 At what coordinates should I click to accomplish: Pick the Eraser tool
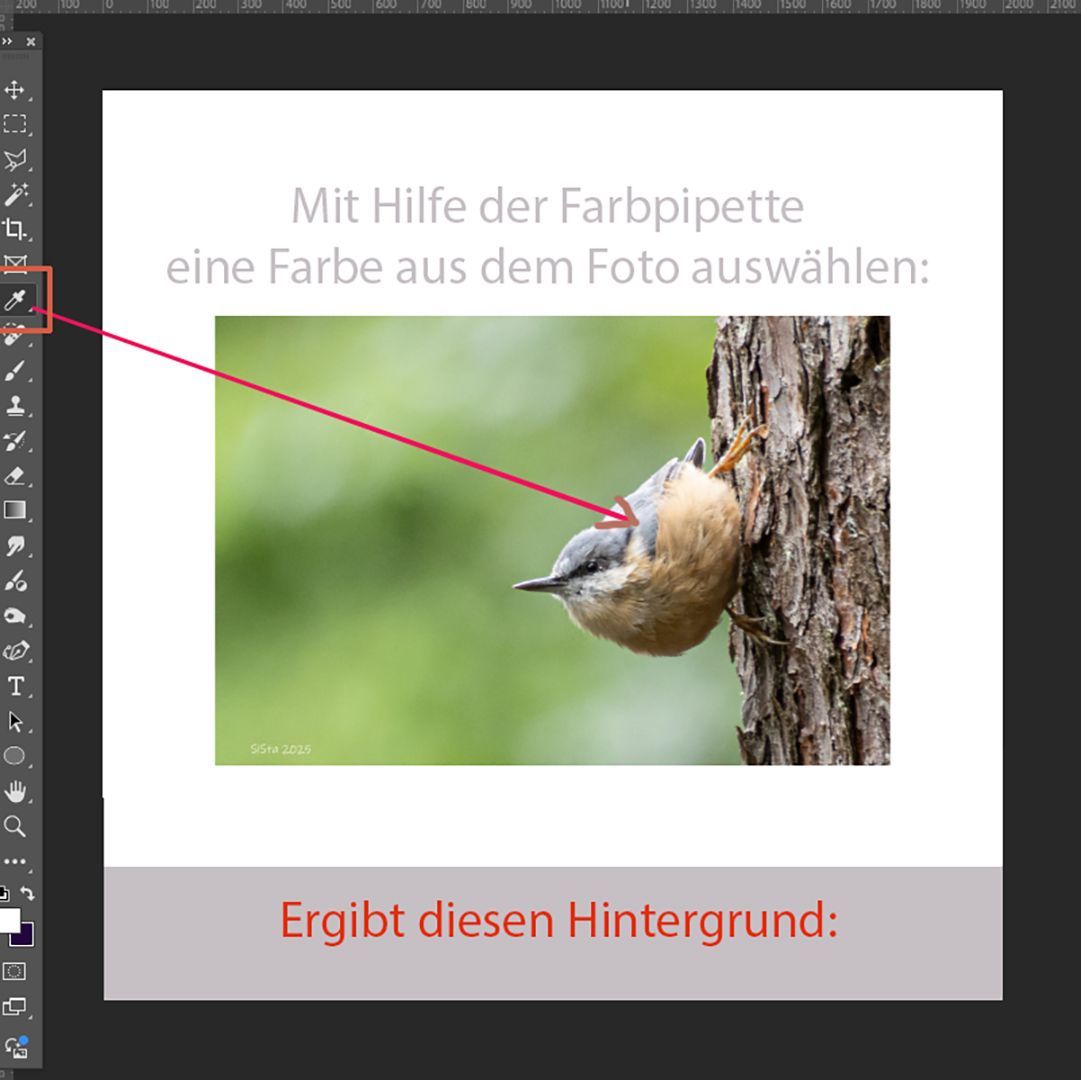[15, 476]
